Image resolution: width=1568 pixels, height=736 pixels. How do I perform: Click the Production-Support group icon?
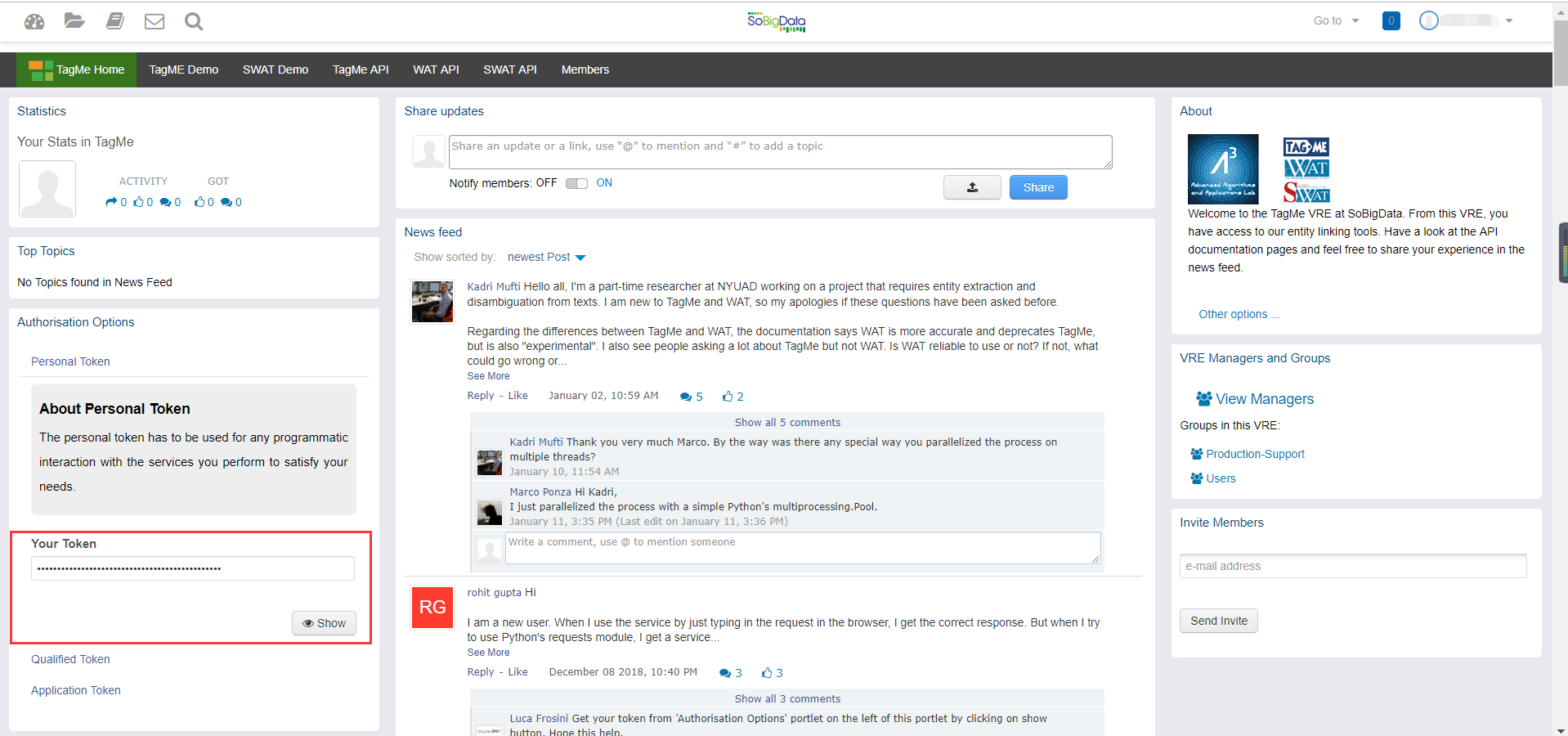tap(1197, 454)
